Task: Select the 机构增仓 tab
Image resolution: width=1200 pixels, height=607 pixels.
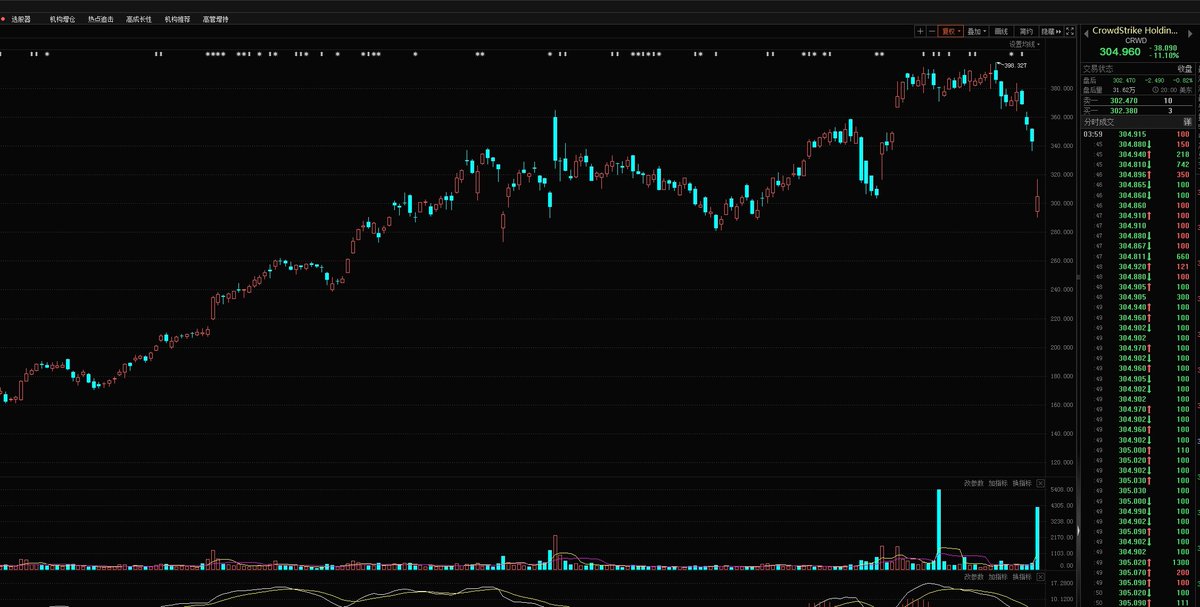Action: click(x=62, y=19)
